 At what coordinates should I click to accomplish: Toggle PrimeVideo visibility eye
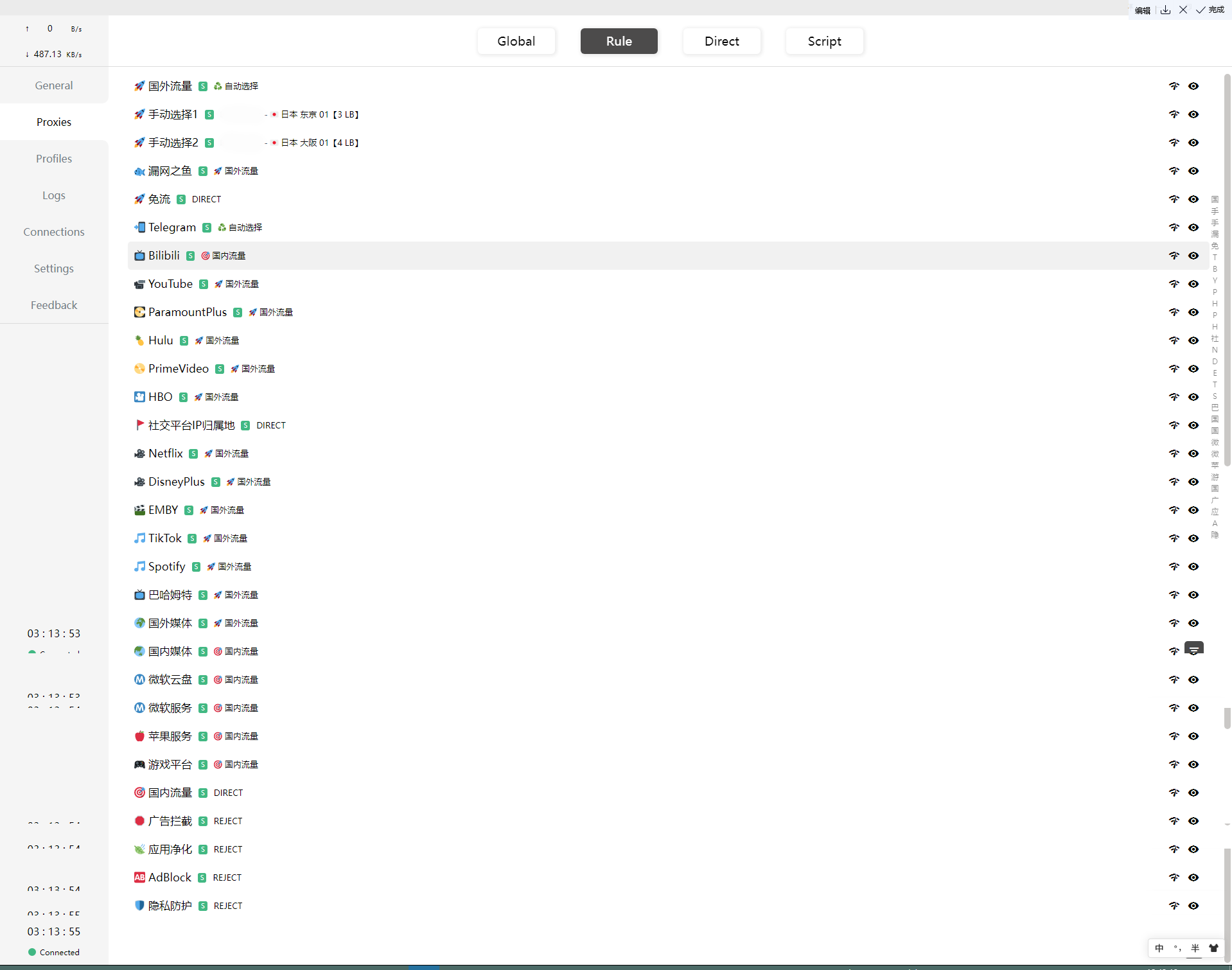pos(1193,369)
